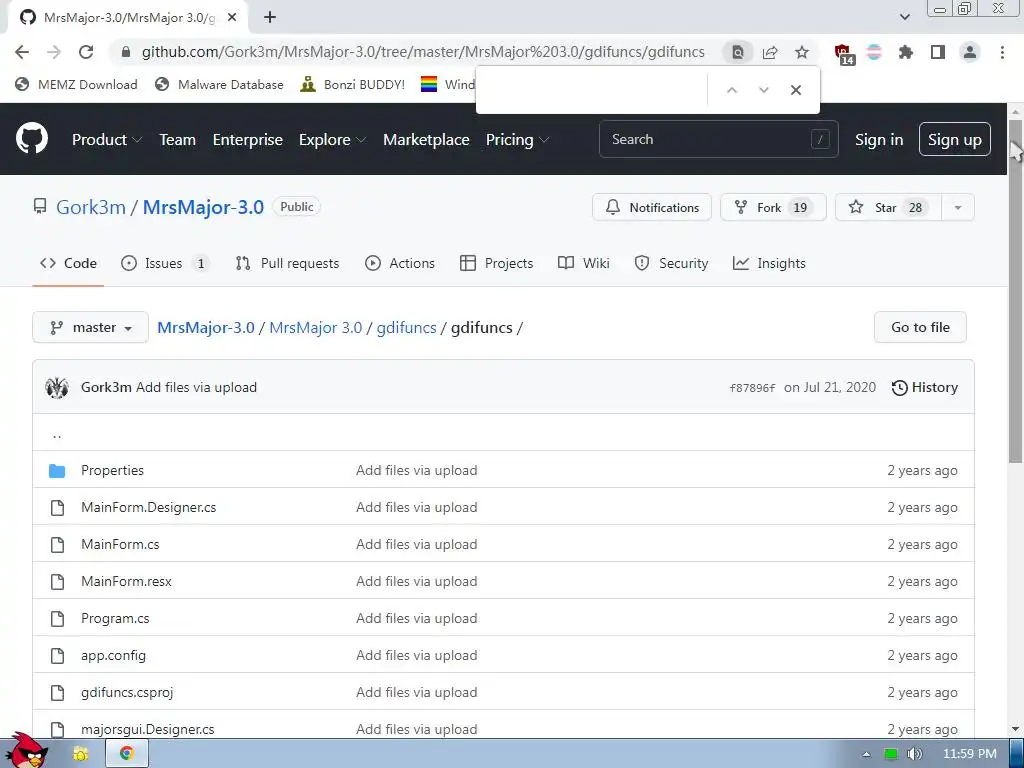Click the file icon beside app.config
The width and height of the screenshot is (1024, 768).
[x=57, y=656]
